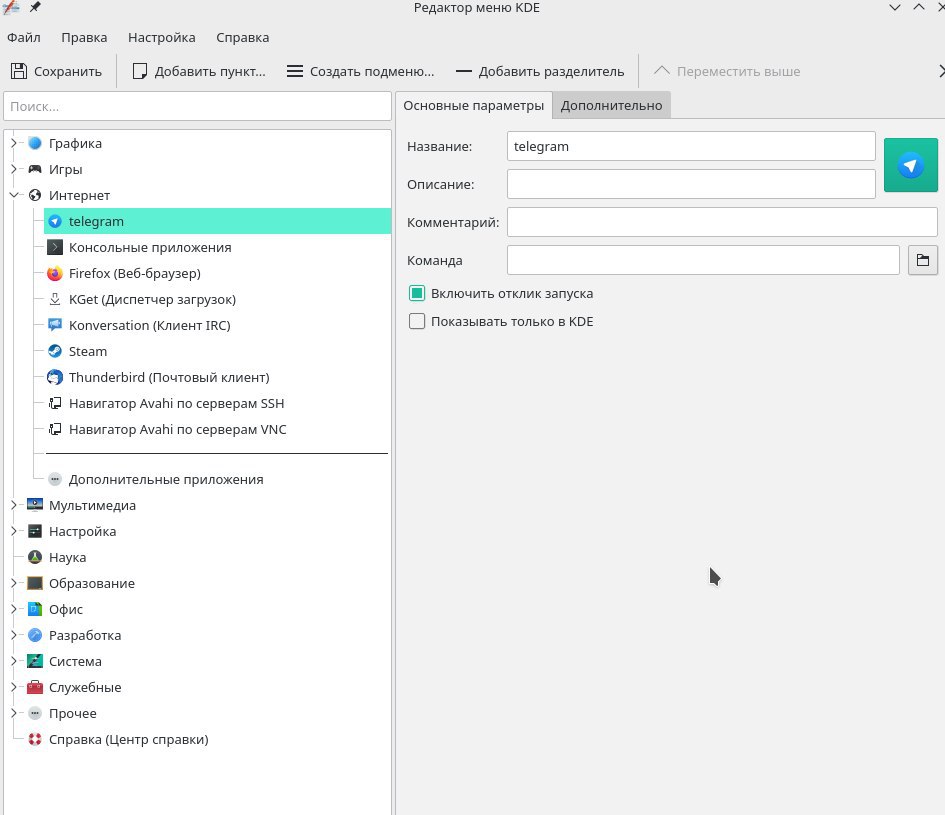Click the Firefox icon in tree

point(55,274)
